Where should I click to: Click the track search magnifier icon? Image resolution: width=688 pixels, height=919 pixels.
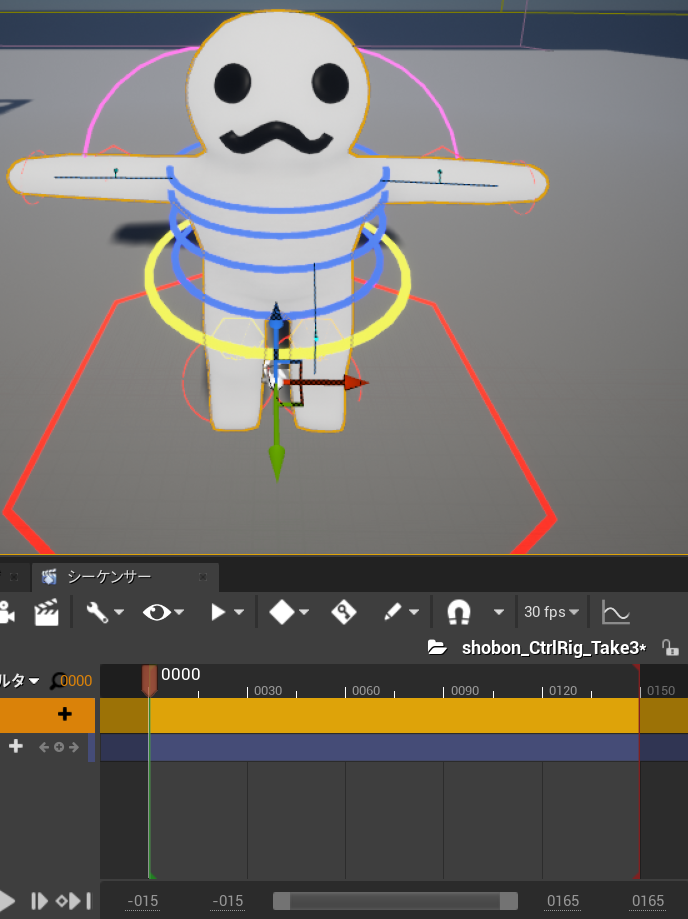pyautogui.click(x=56, y=681)
